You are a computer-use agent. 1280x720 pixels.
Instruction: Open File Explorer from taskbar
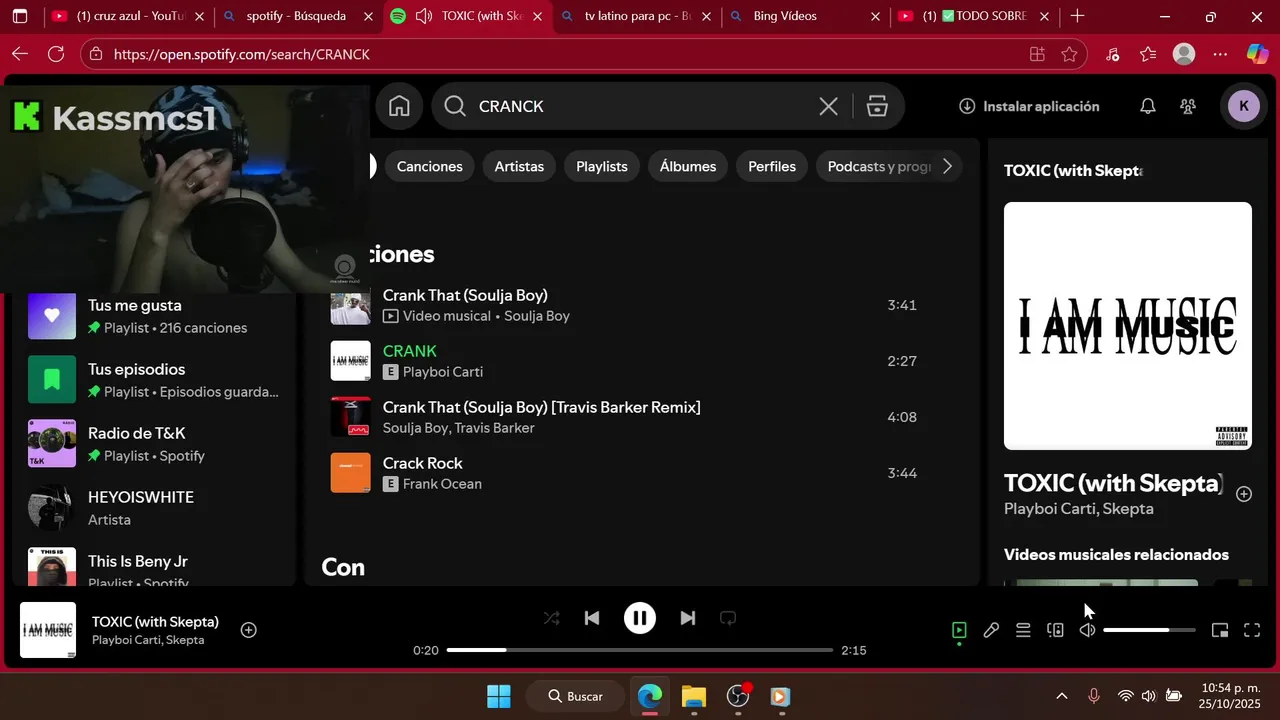coord(694,696)
